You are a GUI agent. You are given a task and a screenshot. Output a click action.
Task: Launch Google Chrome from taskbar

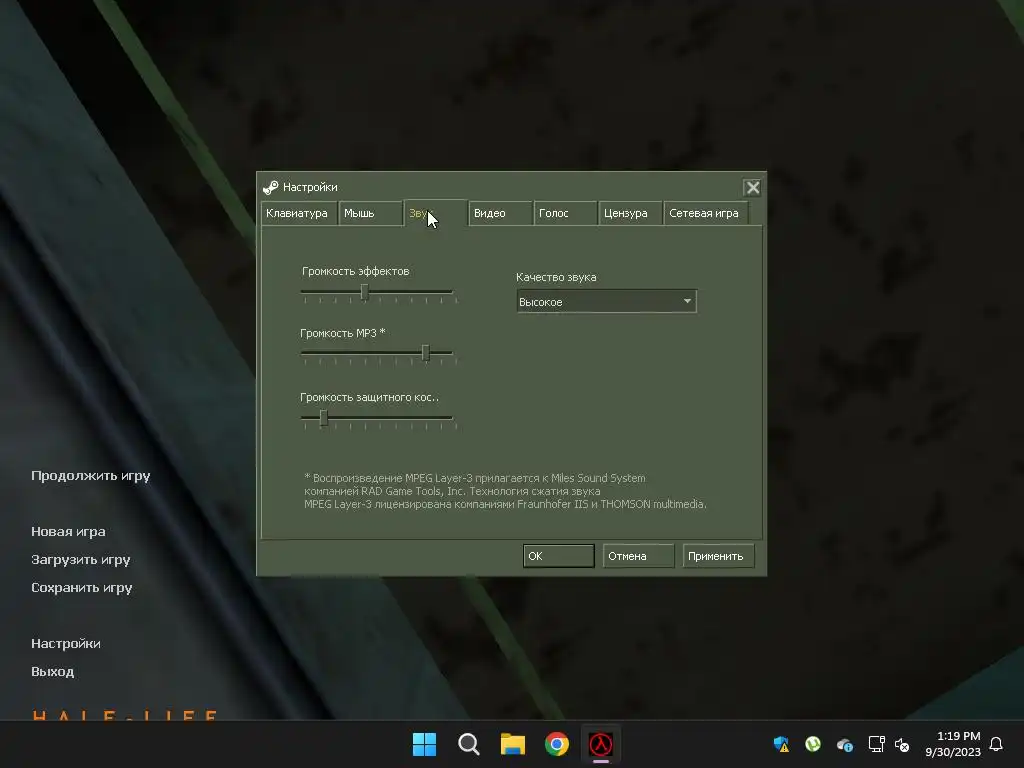coord(556,744)
